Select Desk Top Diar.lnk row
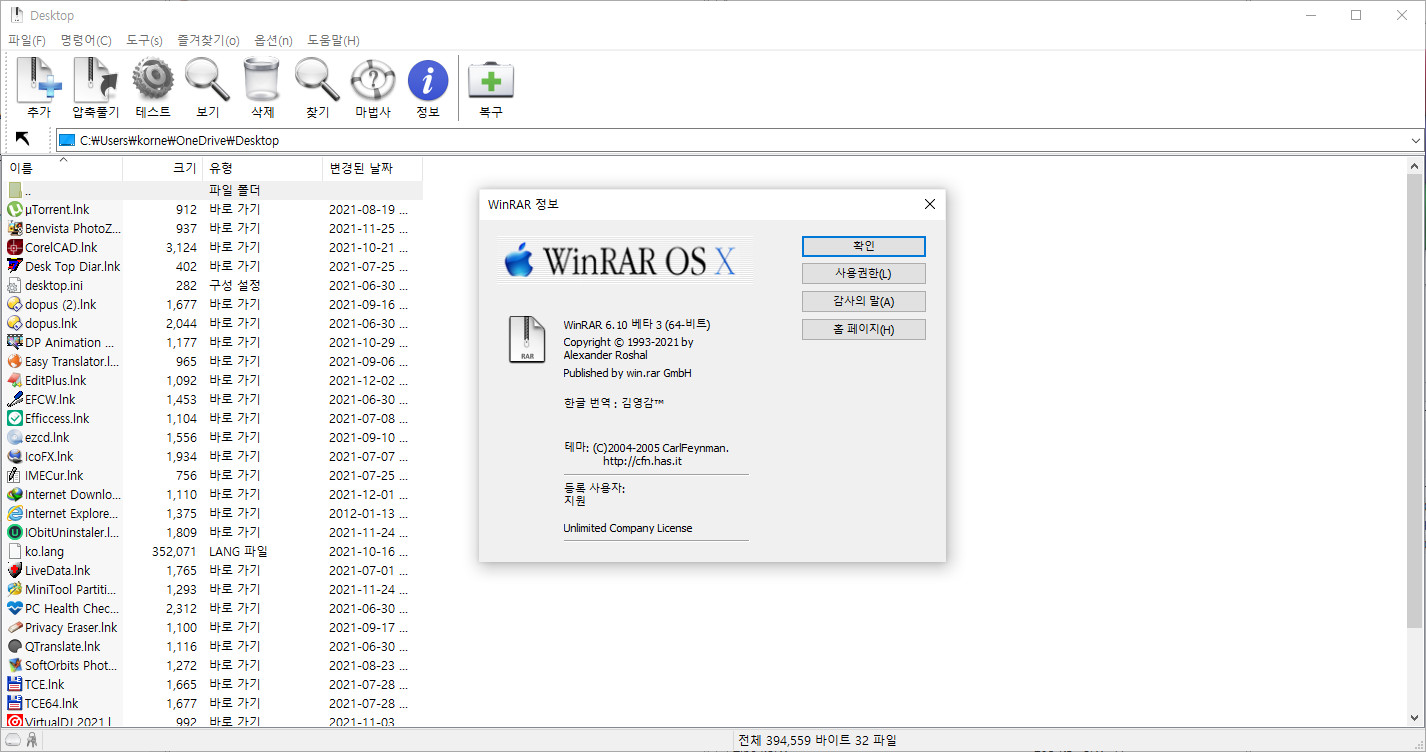Screen dimensions: 1426x752 point(212,266)
